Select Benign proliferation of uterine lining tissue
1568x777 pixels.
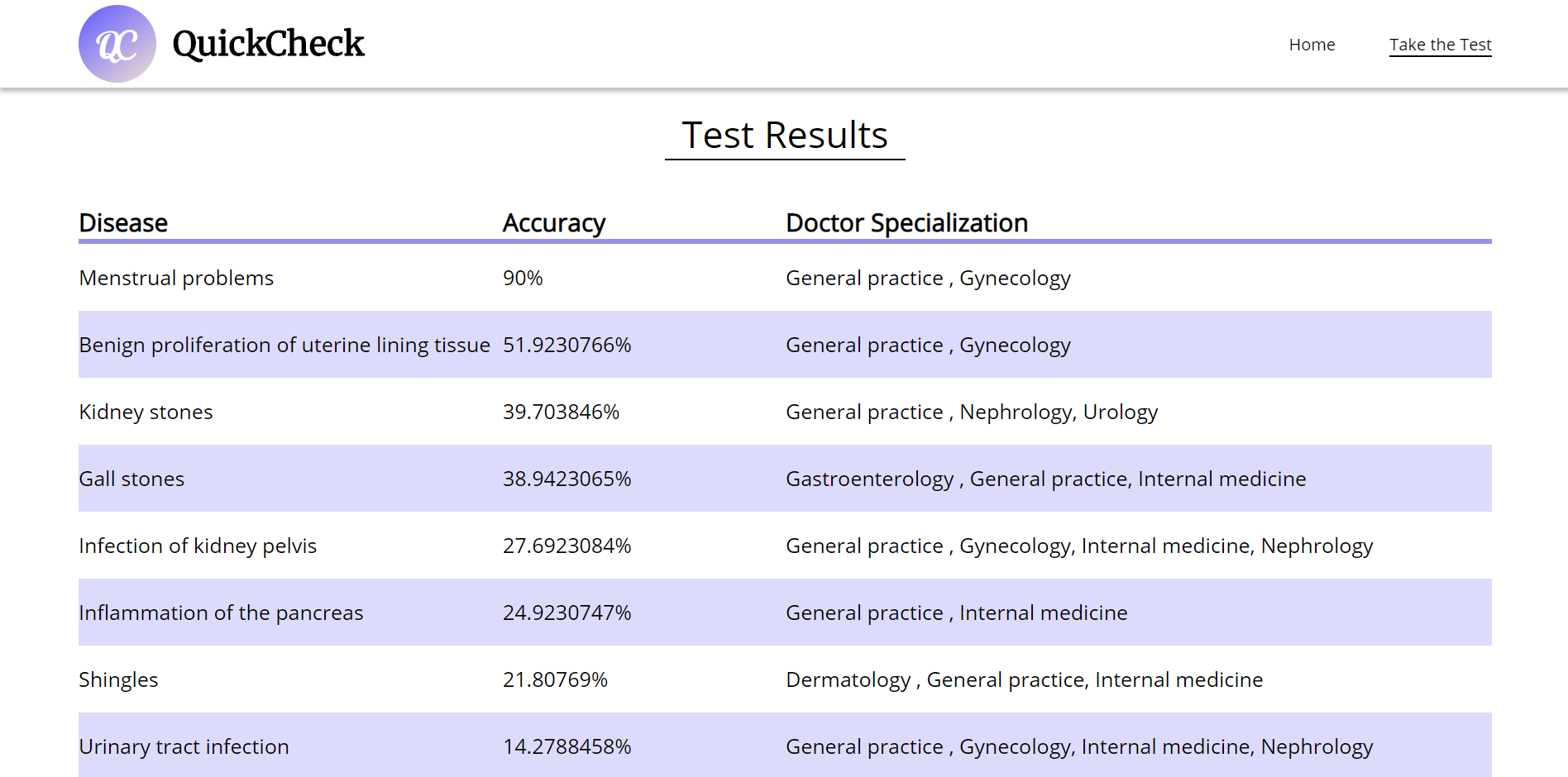pos(284,345)
